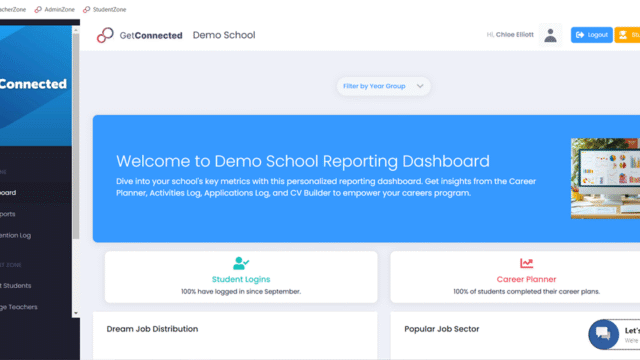Click the Career Planner chart icon
Image resolution: width=640 pixels, height=360 pixels.
pos(526,263)
